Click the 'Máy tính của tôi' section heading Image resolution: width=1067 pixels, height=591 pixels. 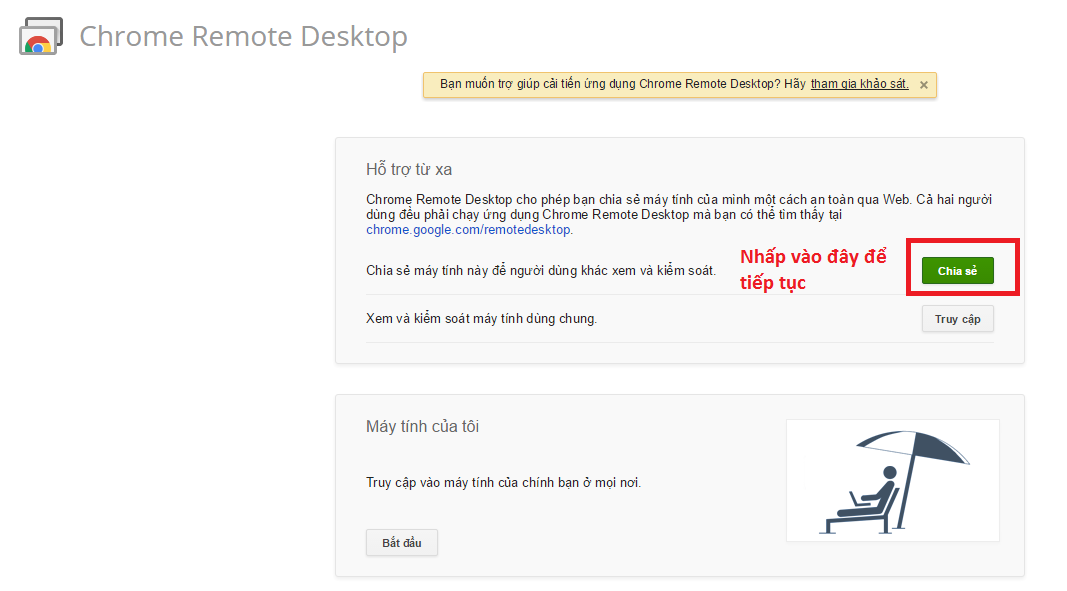[423, 426]
